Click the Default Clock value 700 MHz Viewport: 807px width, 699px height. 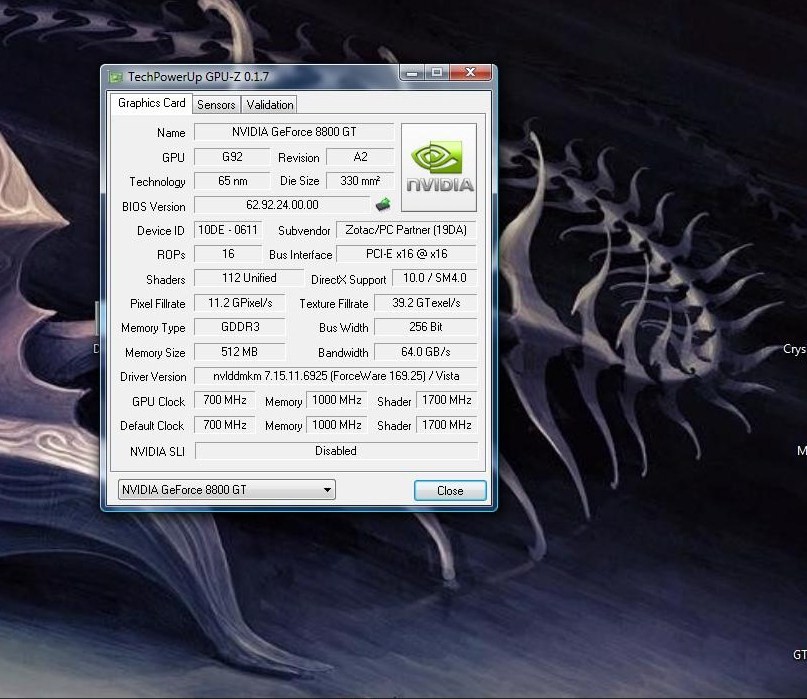pyautogui.click(x=224, y=425)
